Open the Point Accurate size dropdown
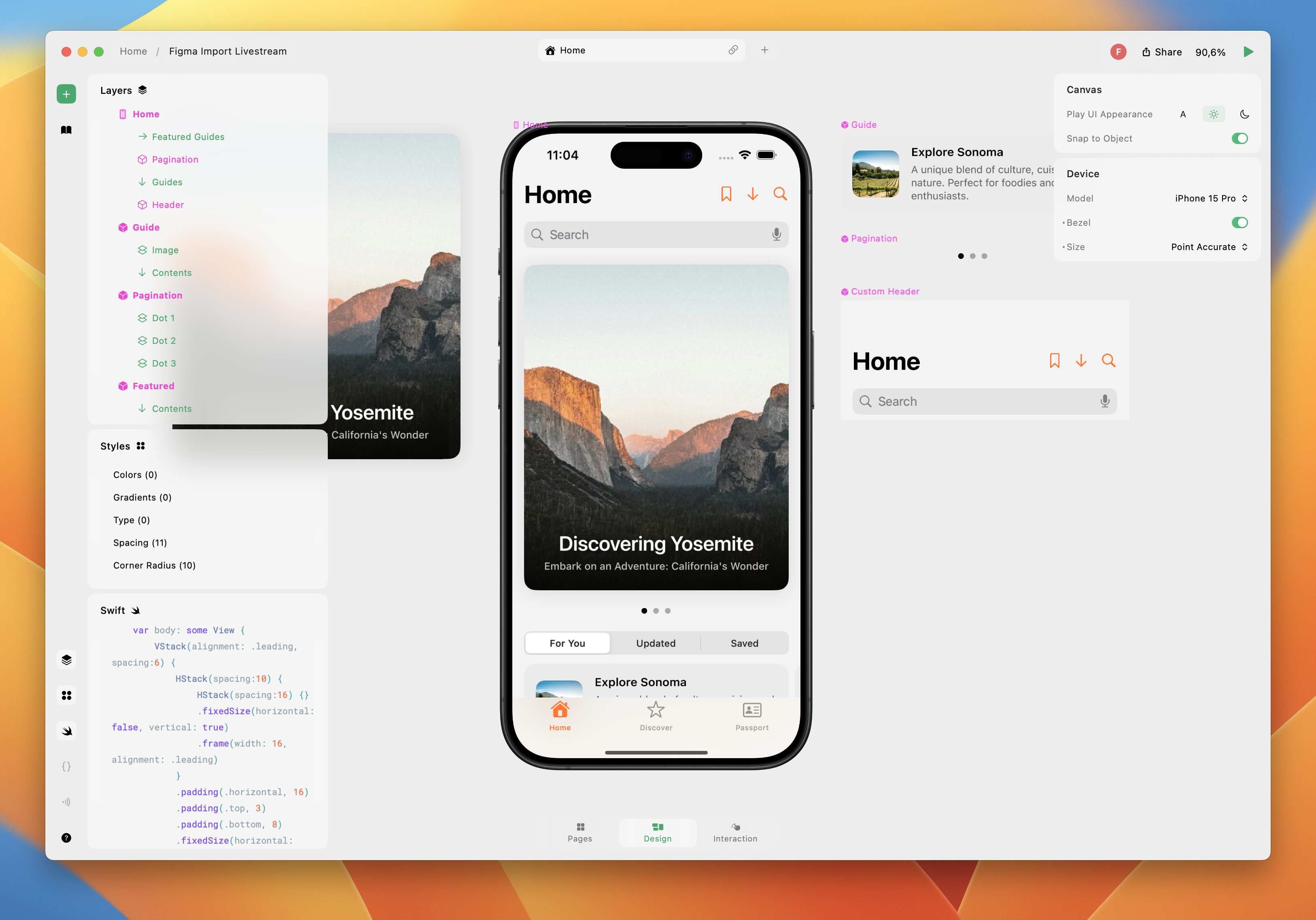 point(1210,247)
